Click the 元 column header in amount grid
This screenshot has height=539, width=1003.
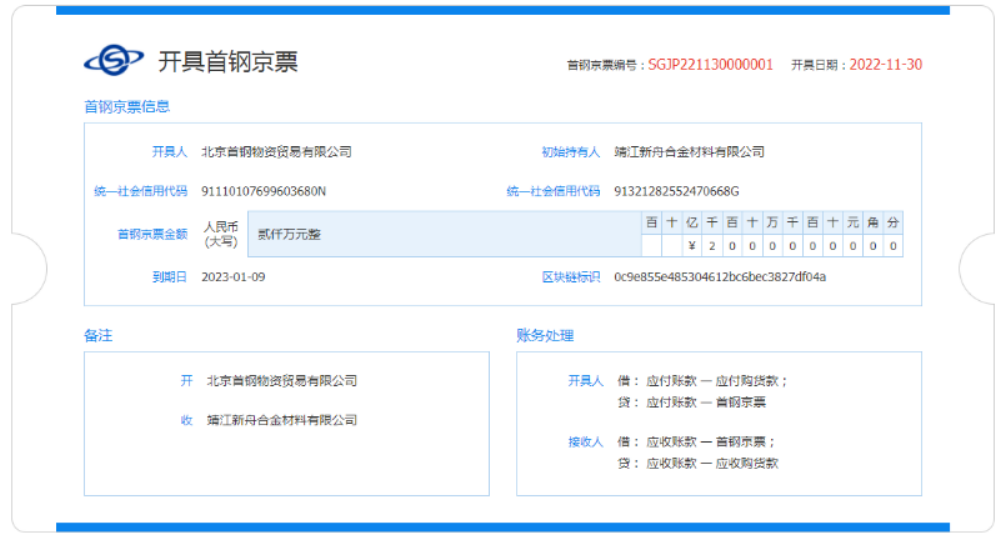[x=853, y=223]
